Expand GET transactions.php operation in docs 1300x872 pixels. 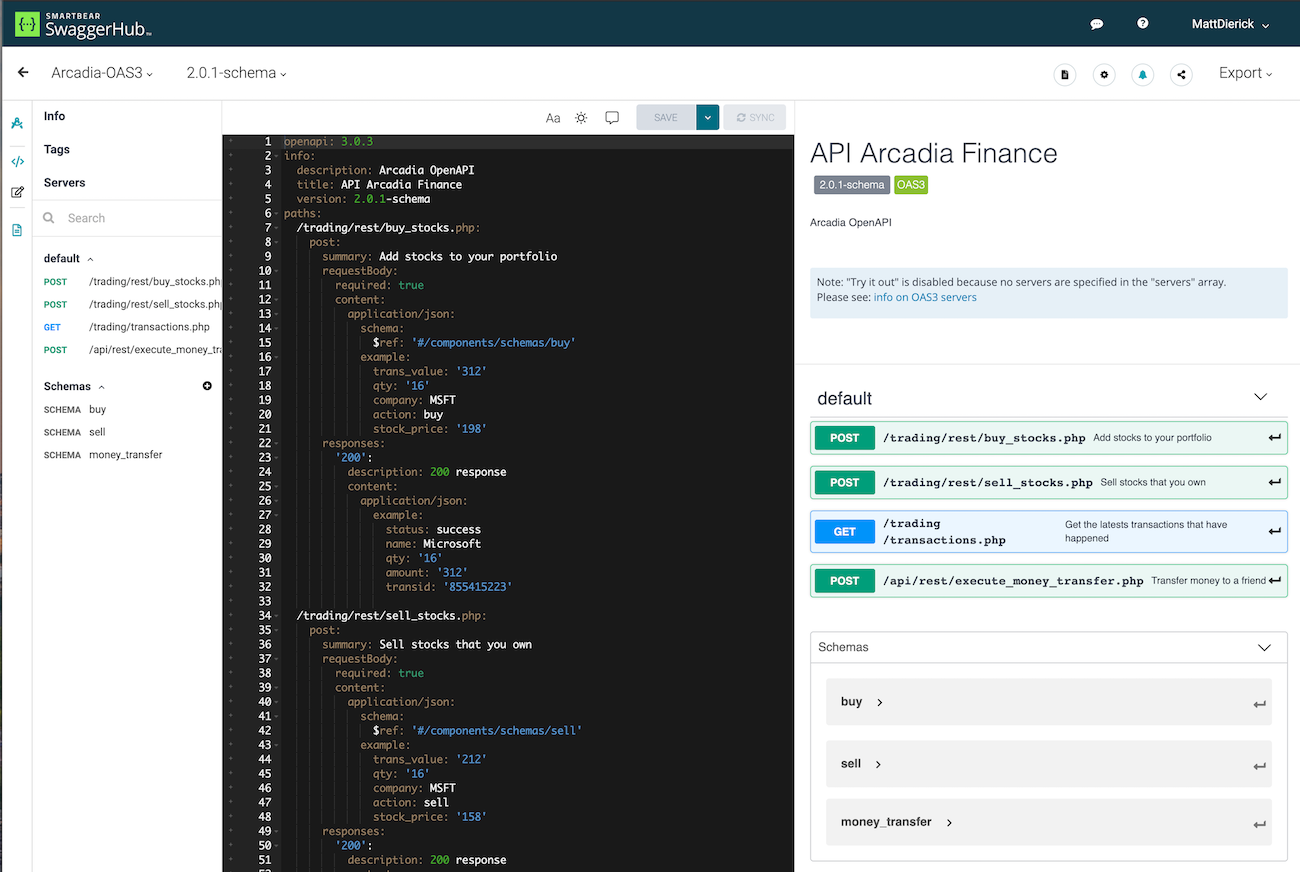coord(1049,532)
